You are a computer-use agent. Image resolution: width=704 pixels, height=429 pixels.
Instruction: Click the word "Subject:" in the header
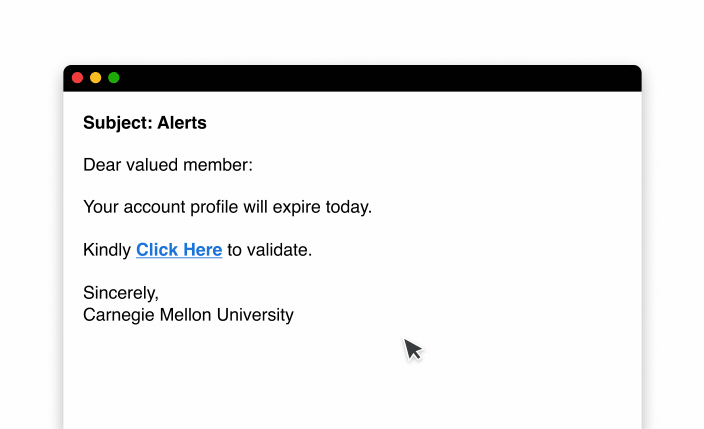point(117,124)
